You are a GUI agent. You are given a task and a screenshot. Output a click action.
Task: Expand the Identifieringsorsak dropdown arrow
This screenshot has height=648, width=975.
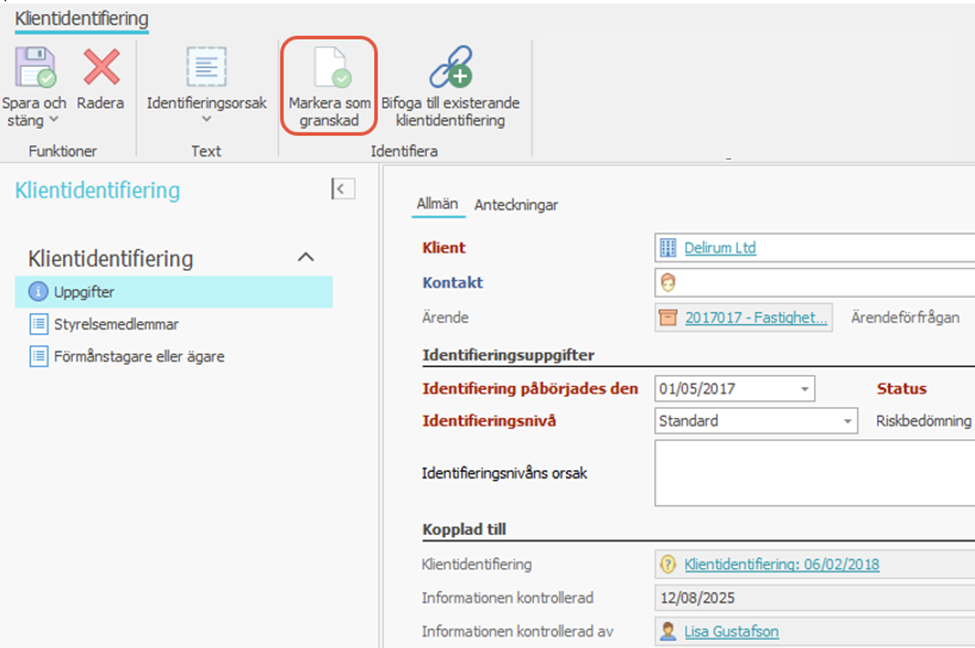pyautogui.click(x=207, y=120)
